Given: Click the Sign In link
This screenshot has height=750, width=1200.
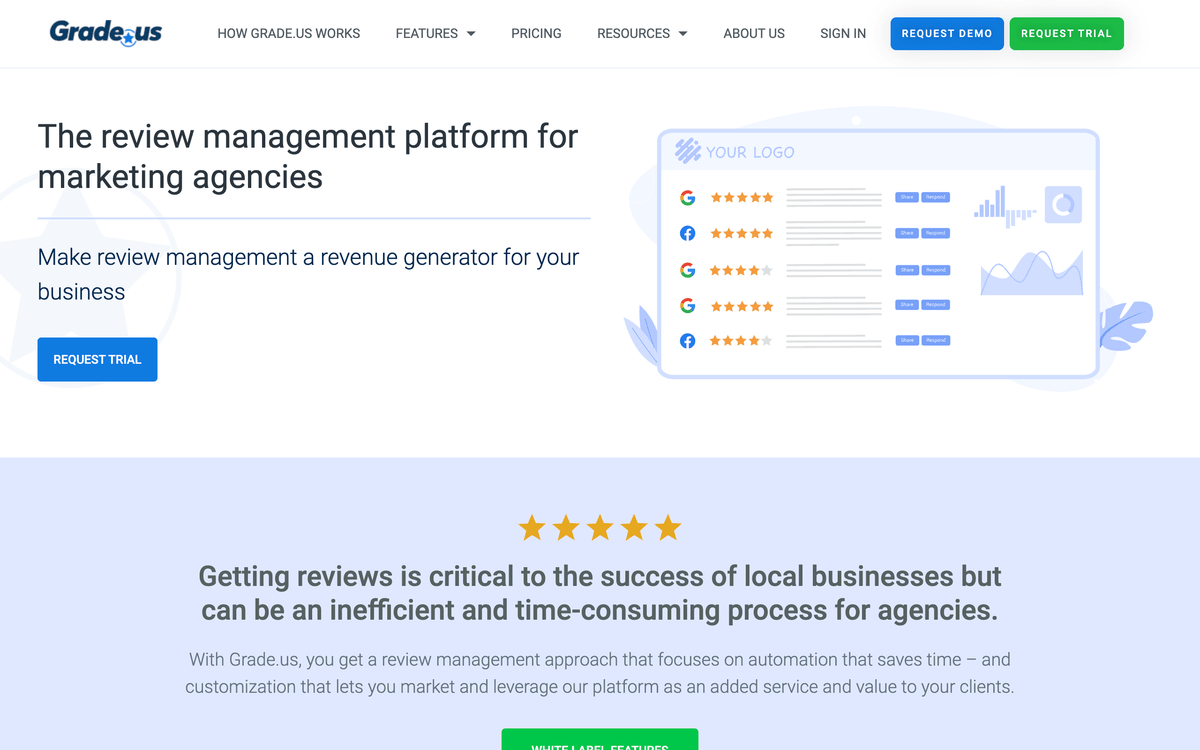Looking at the screenshot, I should coord(843,33).
